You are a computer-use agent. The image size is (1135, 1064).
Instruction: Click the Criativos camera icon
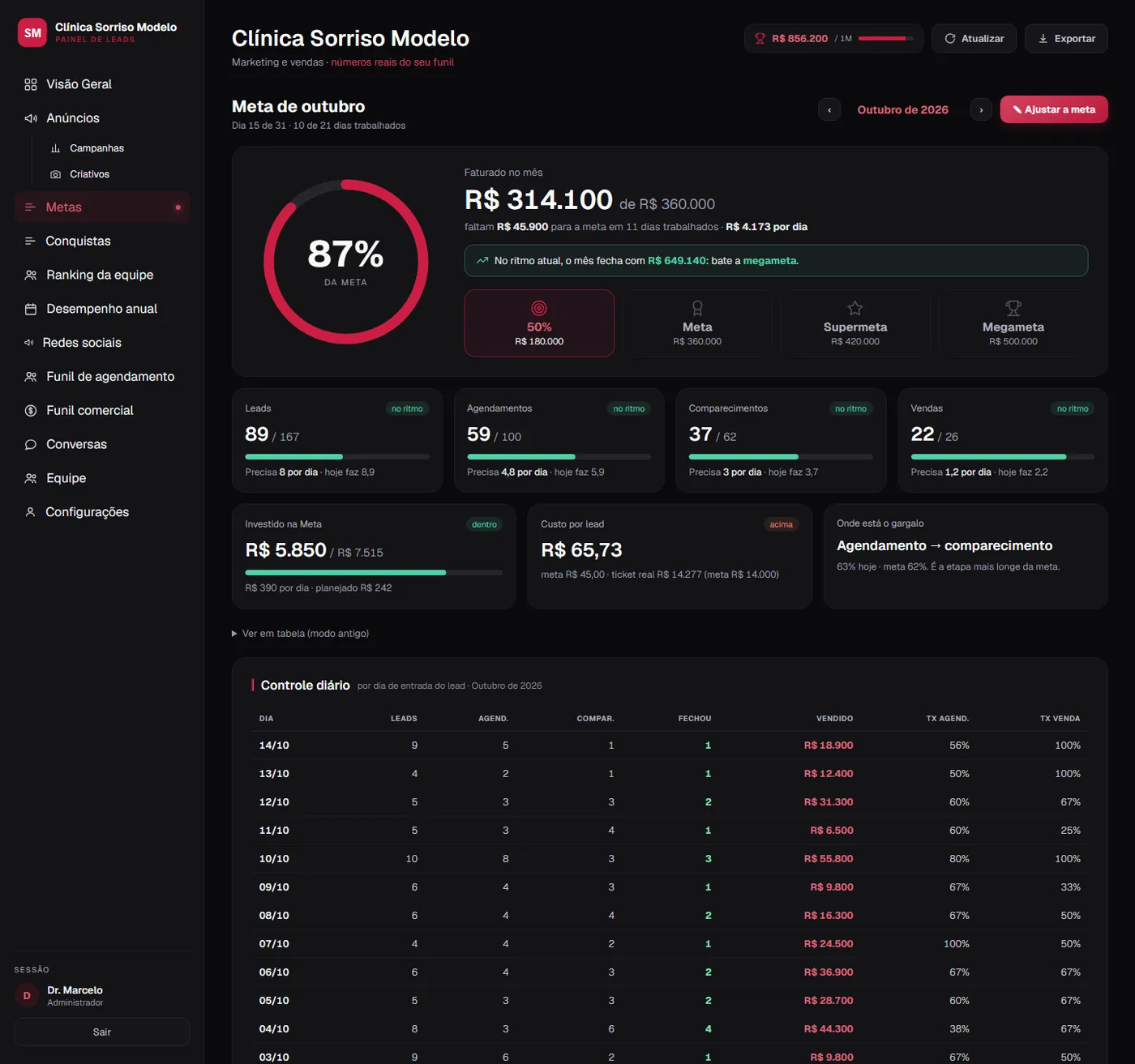tap(55, 174)
